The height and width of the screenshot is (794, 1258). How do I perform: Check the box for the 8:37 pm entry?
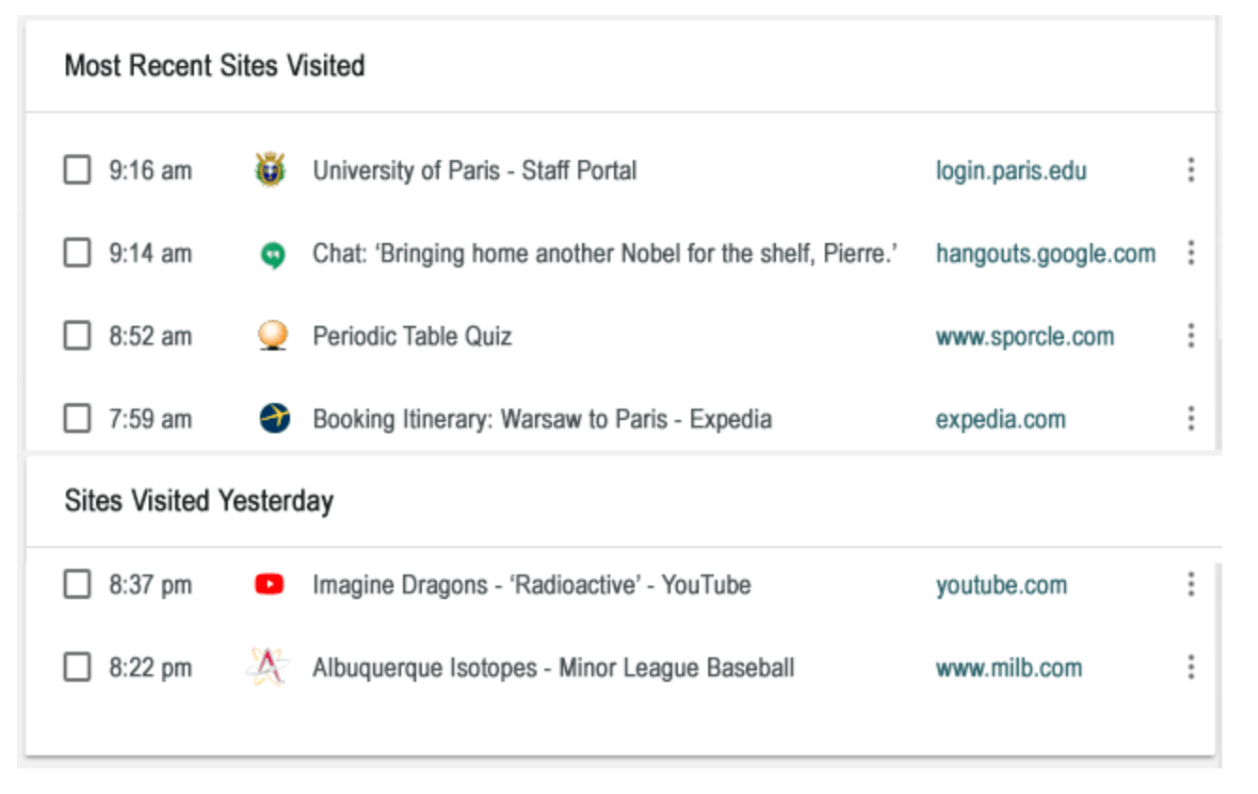point(77,584)
